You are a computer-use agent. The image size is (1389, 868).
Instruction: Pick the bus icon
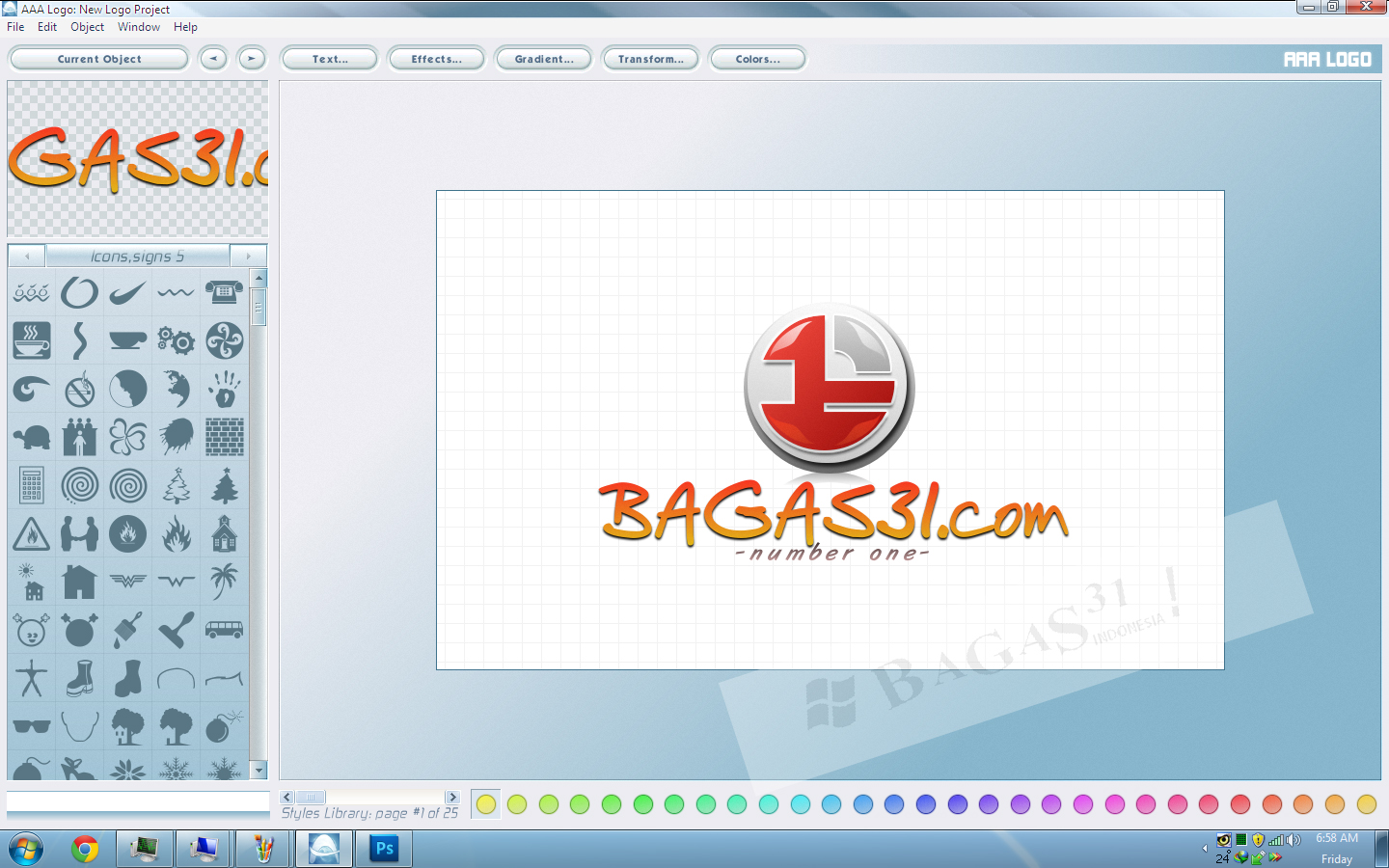[x=225, y=630]
